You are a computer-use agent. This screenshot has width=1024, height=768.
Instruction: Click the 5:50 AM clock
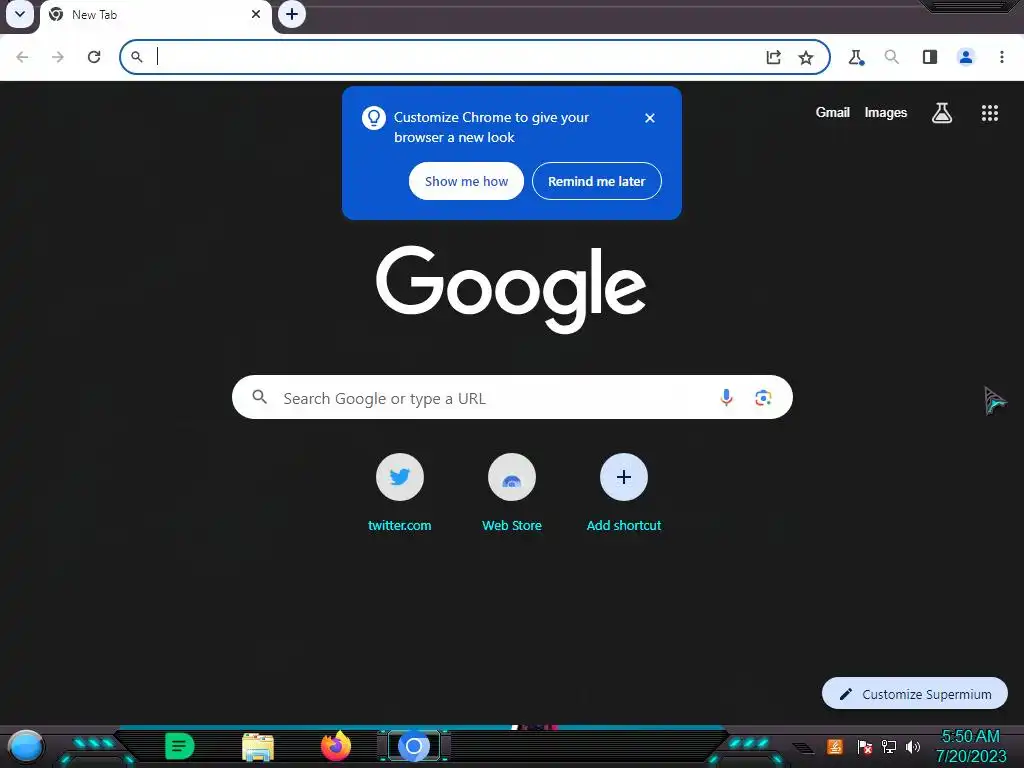point(970,737)
